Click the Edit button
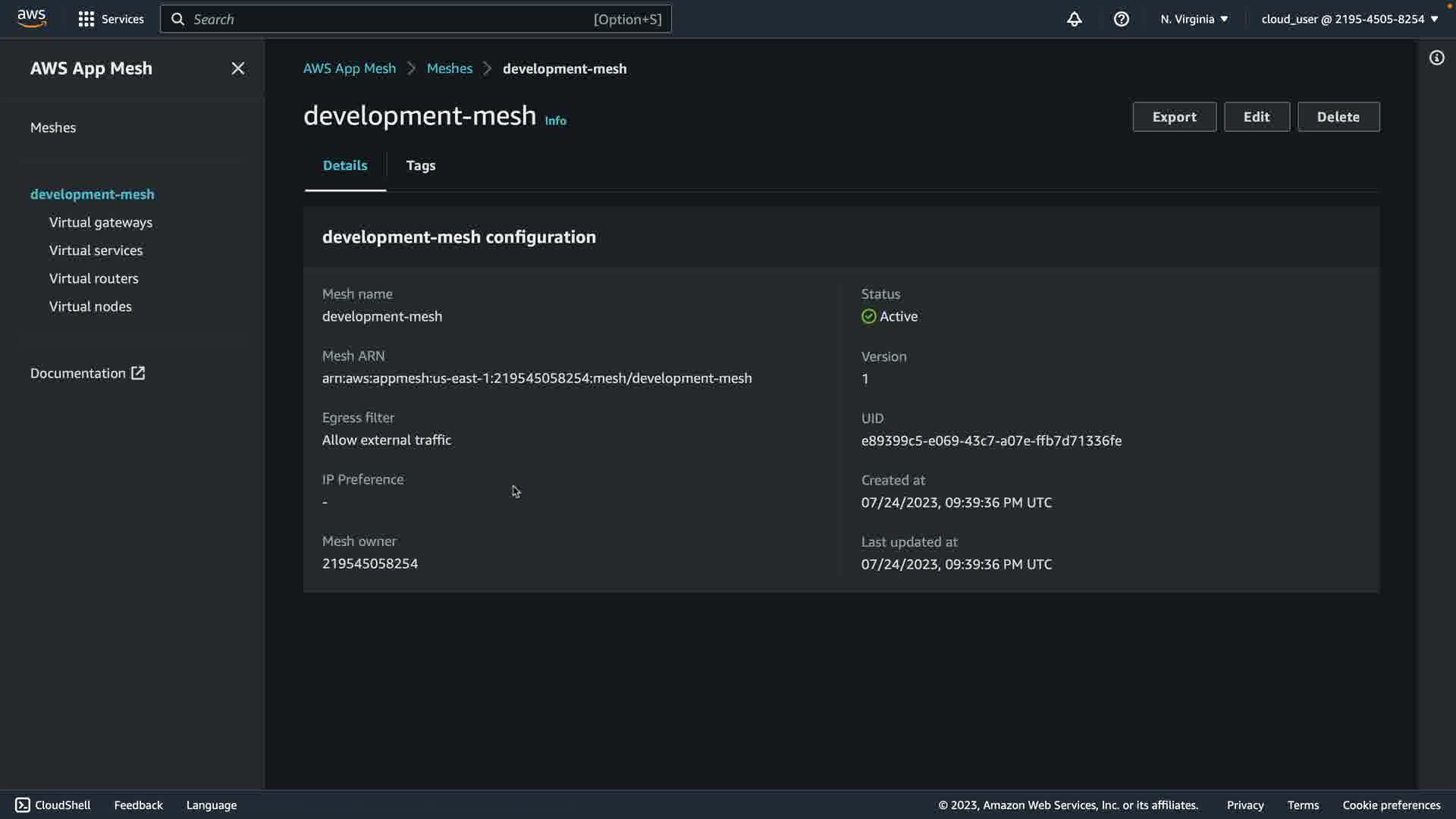 pos(1256,117)
